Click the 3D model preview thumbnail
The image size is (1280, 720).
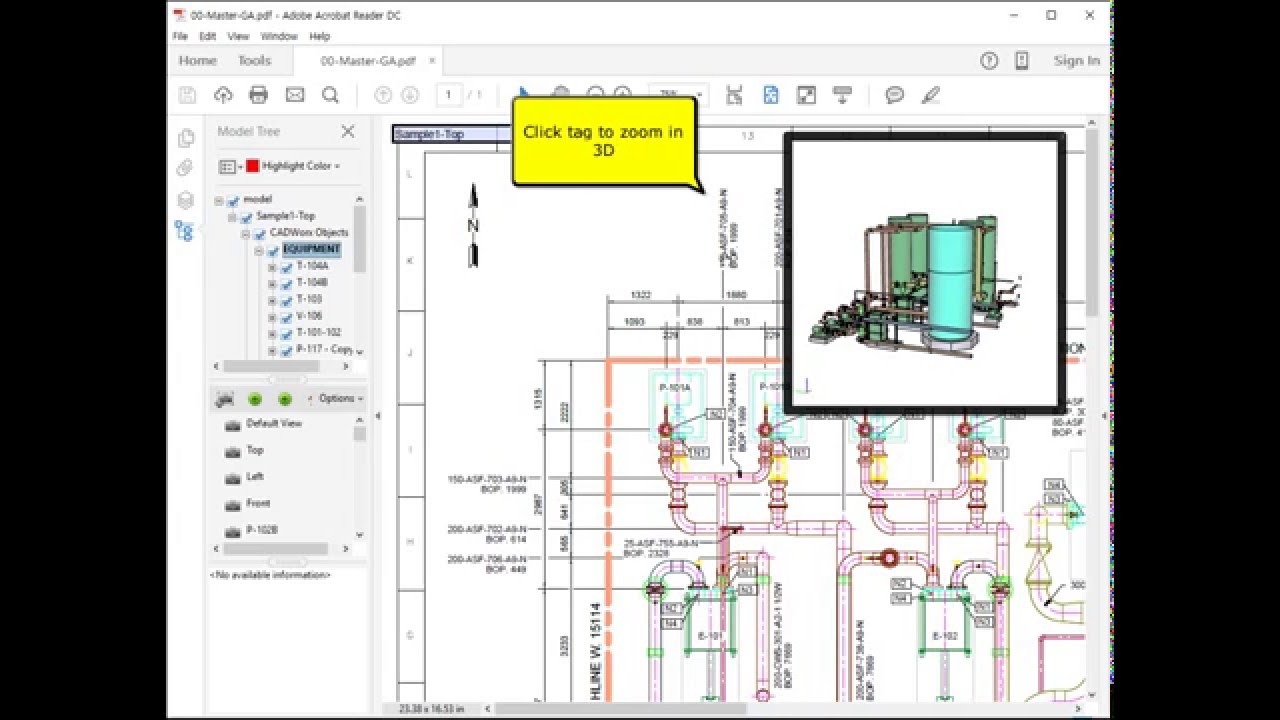point(925,272)
